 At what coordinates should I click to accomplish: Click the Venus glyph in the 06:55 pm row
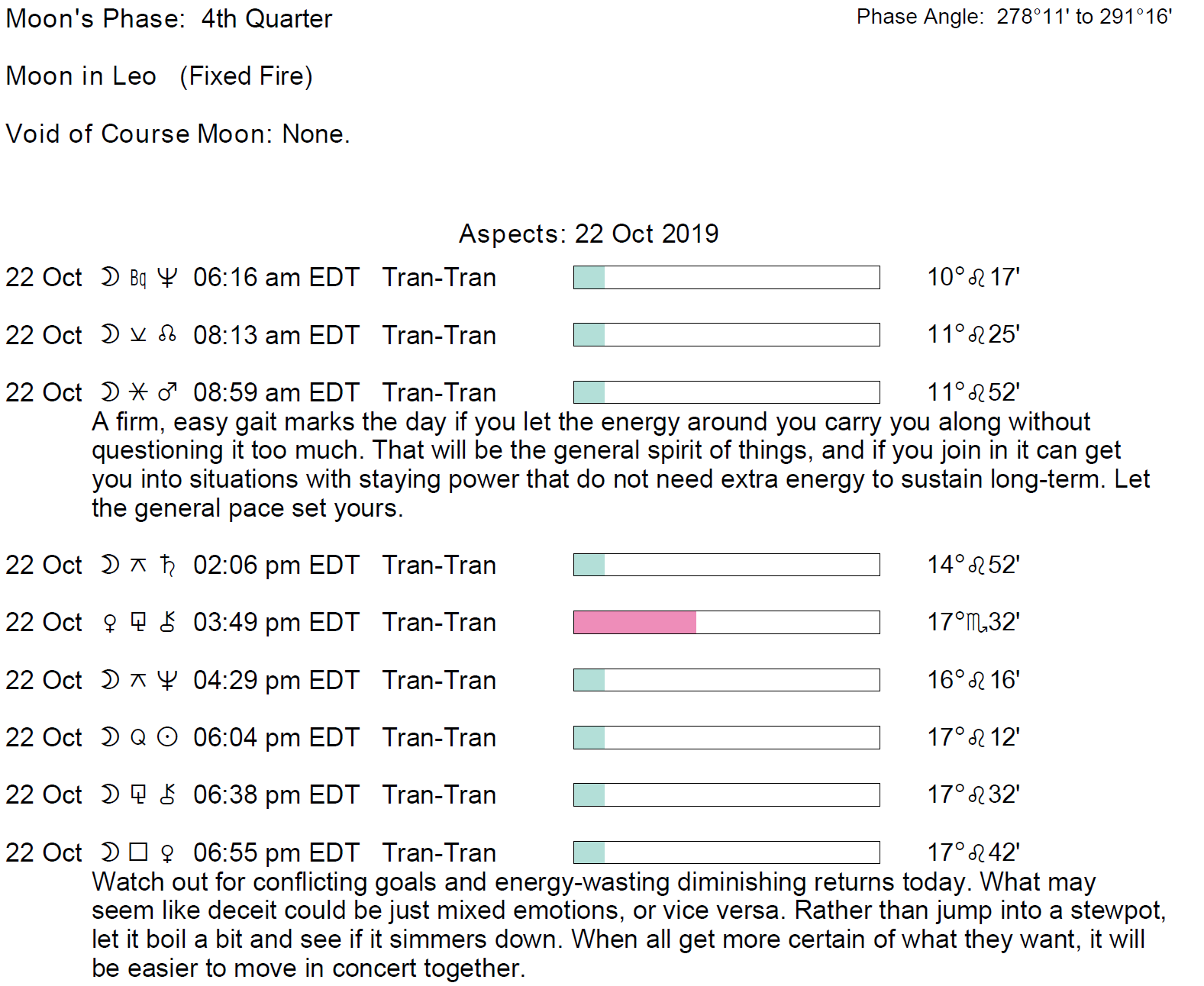tap(168, 853)
